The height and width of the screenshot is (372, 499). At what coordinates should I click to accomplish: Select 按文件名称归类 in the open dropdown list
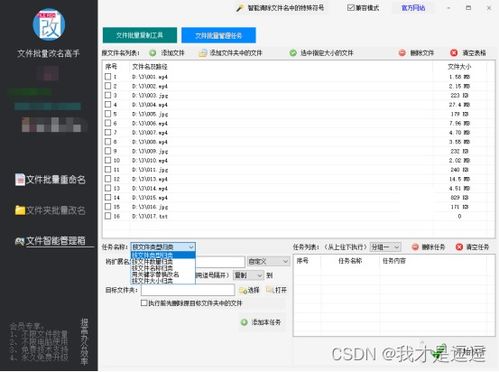click(152, 268)
